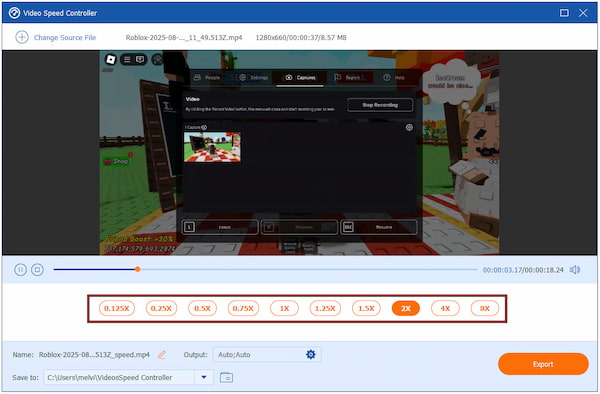Stop the video playback
Screen dimensions: 600x394
[37, 270]
